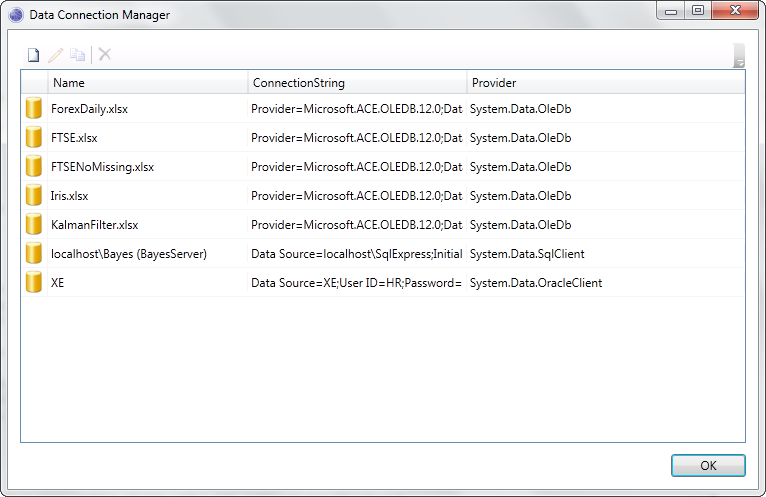Click the Data Source=XE connection string
The height and width of the screenshot is (497, 766).
coord(356,282)
